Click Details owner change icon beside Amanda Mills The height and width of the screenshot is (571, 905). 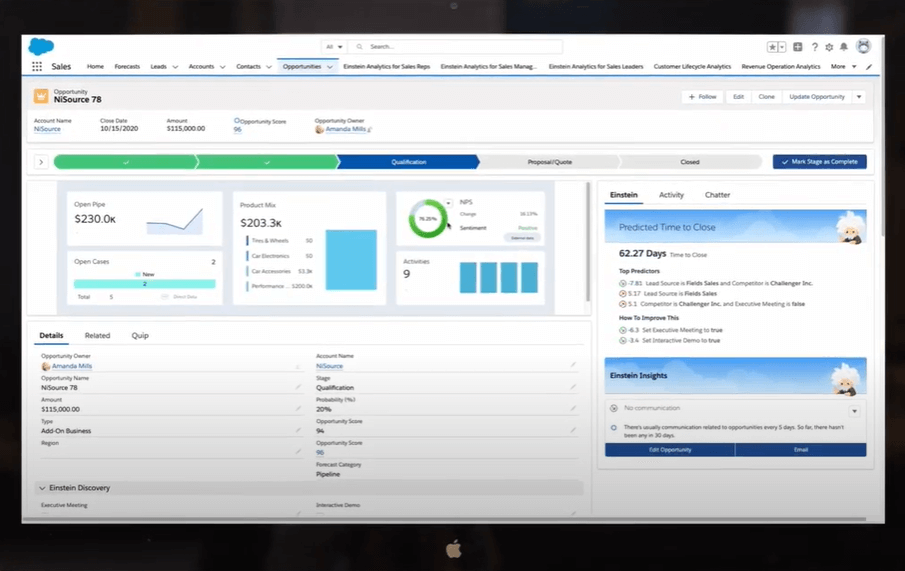(x=298, y=367)
